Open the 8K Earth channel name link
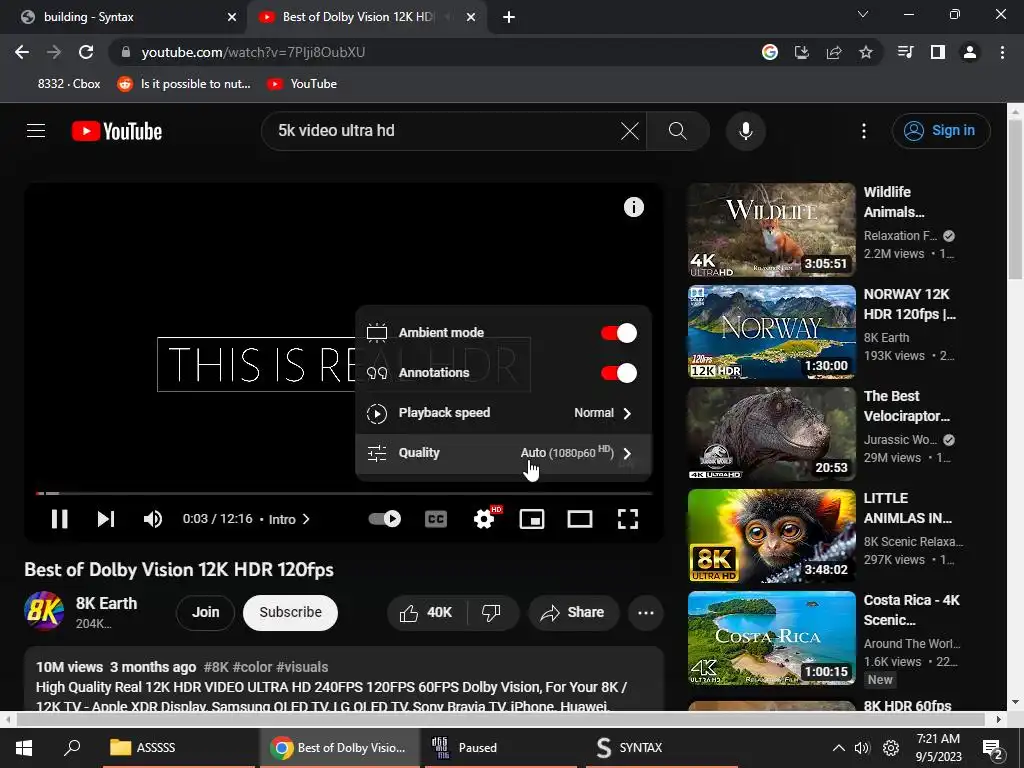Image resolution: width=1024 pixels, height=768 pixels. point(106,603)
